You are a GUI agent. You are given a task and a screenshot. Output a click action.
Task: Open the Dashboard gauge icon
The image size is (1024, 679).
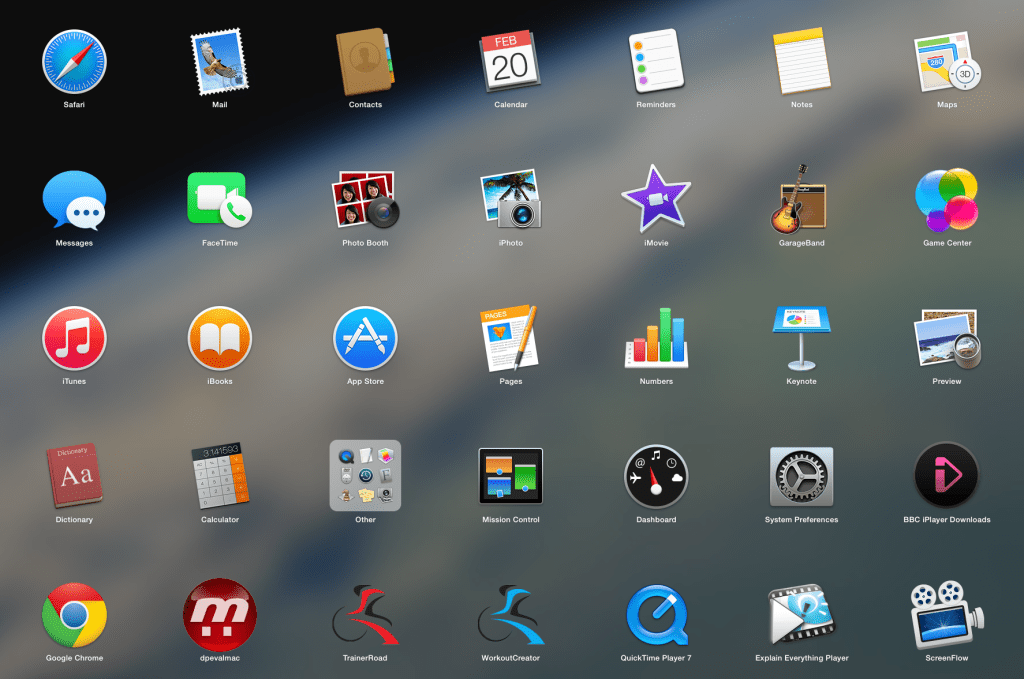[x=656, y=475]
